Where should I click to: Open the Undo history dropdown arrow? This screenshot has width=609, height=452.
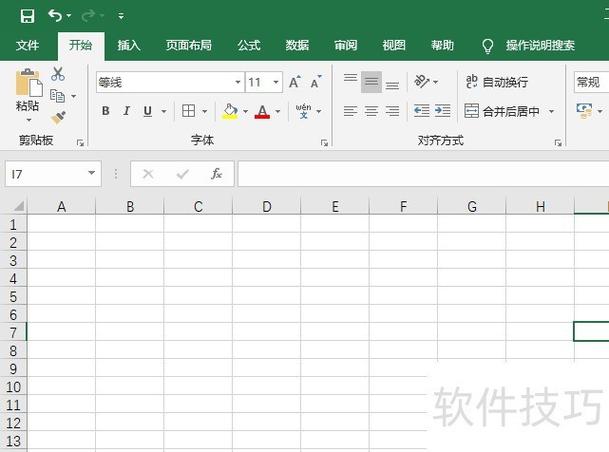pyautogui.click(x=69, y=16)
